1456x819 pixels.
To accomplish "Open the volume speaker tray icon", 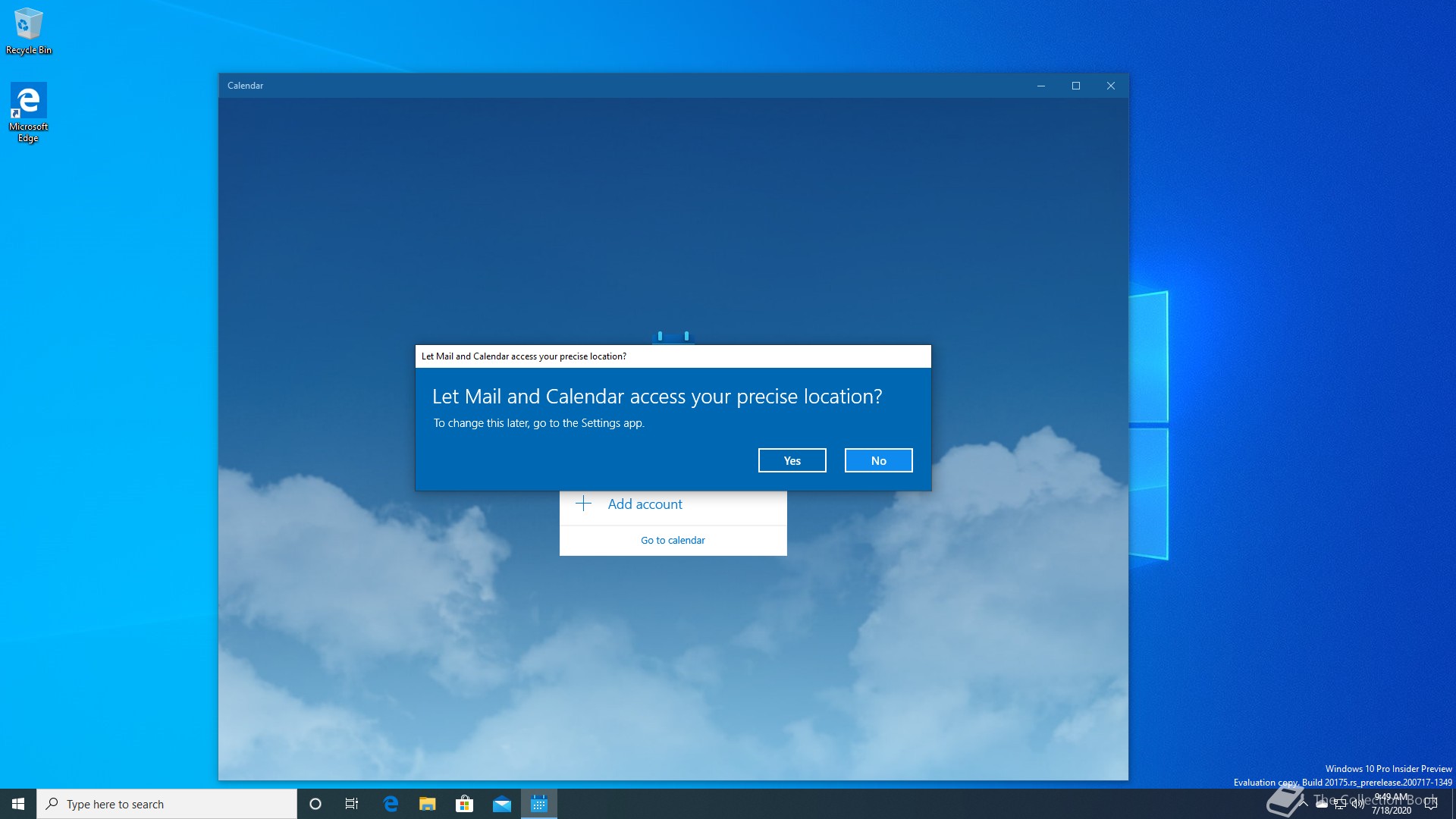I will pos(1357,804).
